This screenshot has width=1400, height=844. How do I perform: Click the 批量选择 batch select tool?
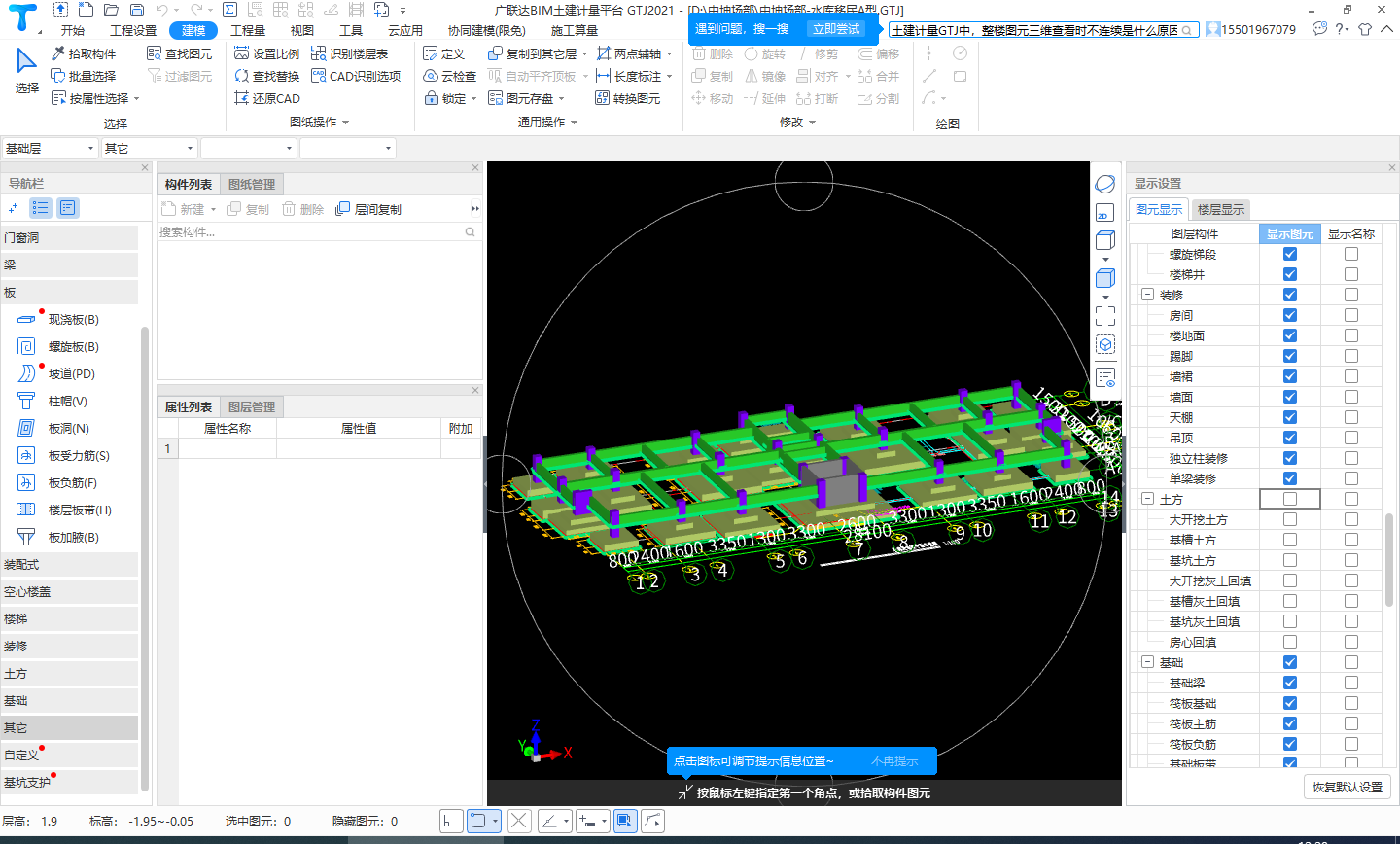point(84,76)
